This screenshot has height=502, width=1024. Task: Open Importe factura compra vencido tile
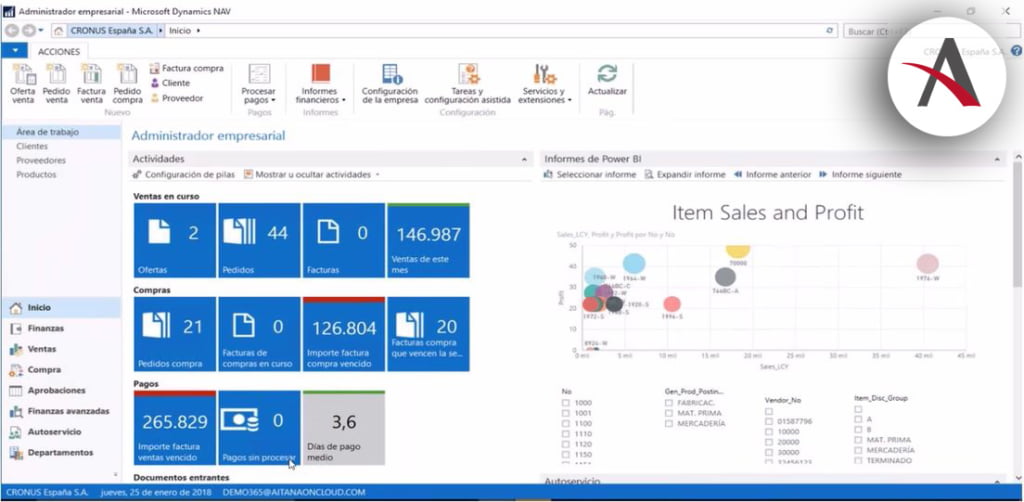(344, 334)
